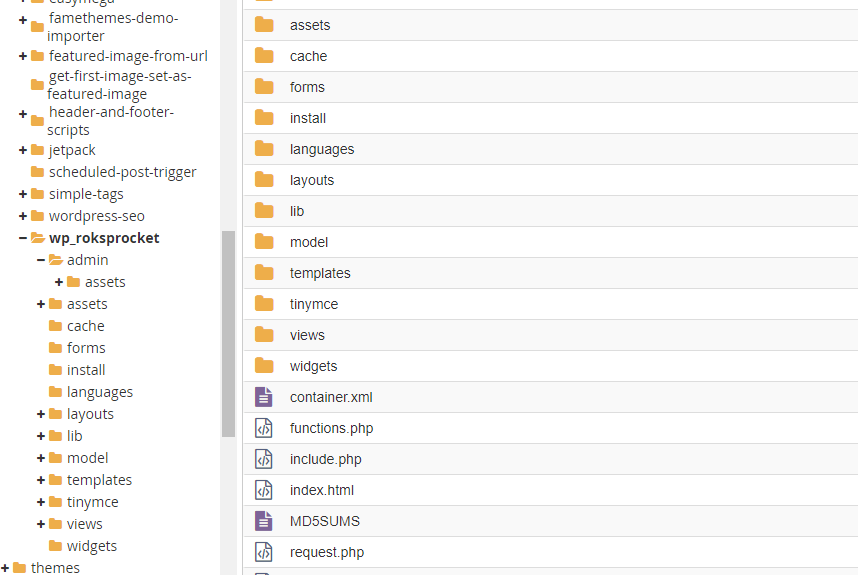Click the languages folder icon in file list

tap(264, 149)
